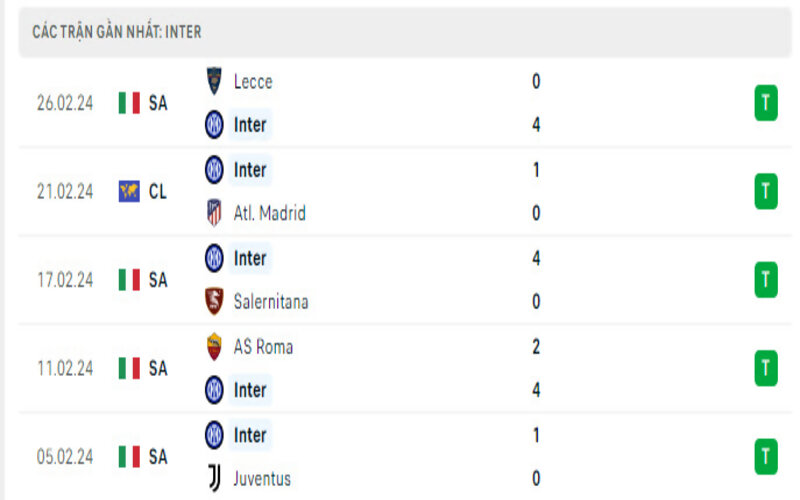Click the 'Các trận gần nhất: Inter' header
The width and height of the screenshot is (800, 500).
coord(117,32)
